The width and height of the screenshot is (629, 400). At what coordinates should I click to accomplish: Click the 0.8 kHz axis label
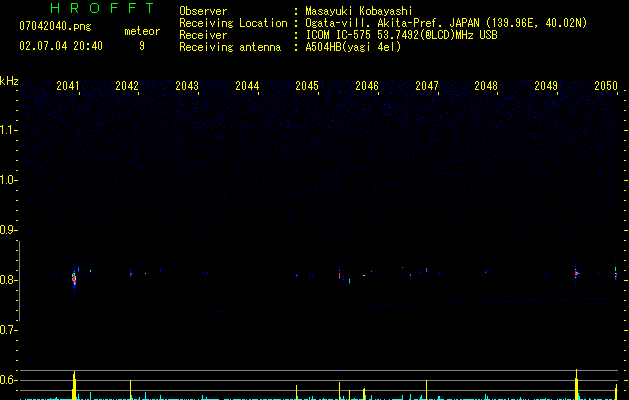(8, 280)
